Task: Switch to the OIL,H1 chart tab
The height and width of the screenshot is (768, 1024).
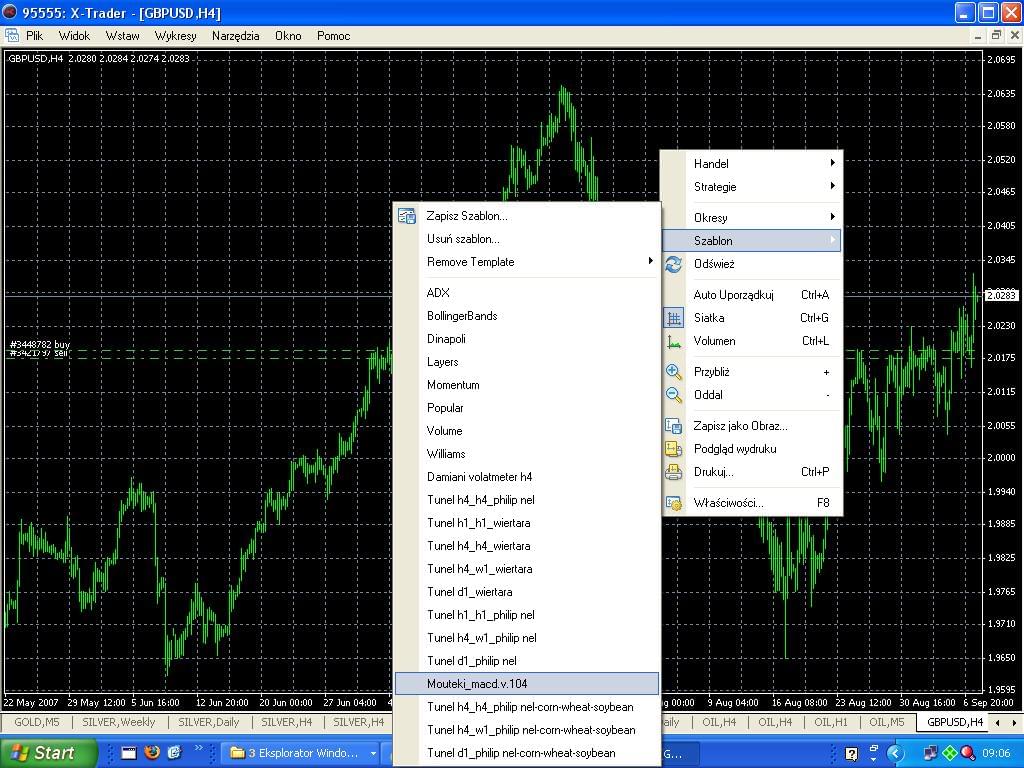Action: click(x=831, y=722)
